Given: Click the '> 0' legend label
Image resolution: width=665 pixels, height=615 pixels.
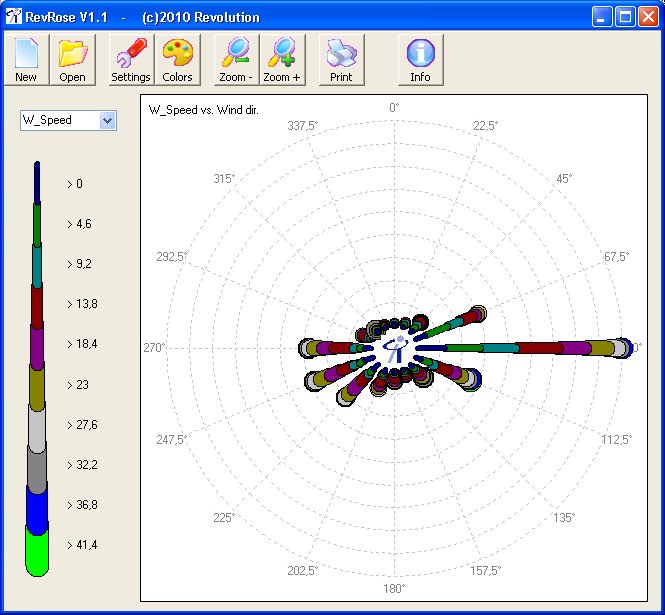Looking at the screenshot, I should tap(75, 184).
